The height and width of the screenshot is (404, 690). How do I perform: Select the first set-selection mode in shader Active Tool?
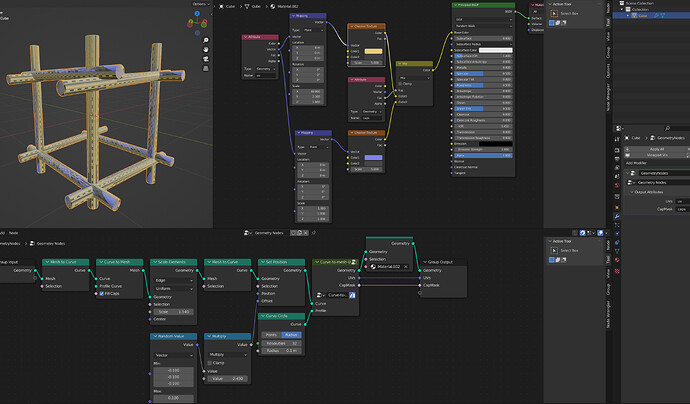coord(552,23)
